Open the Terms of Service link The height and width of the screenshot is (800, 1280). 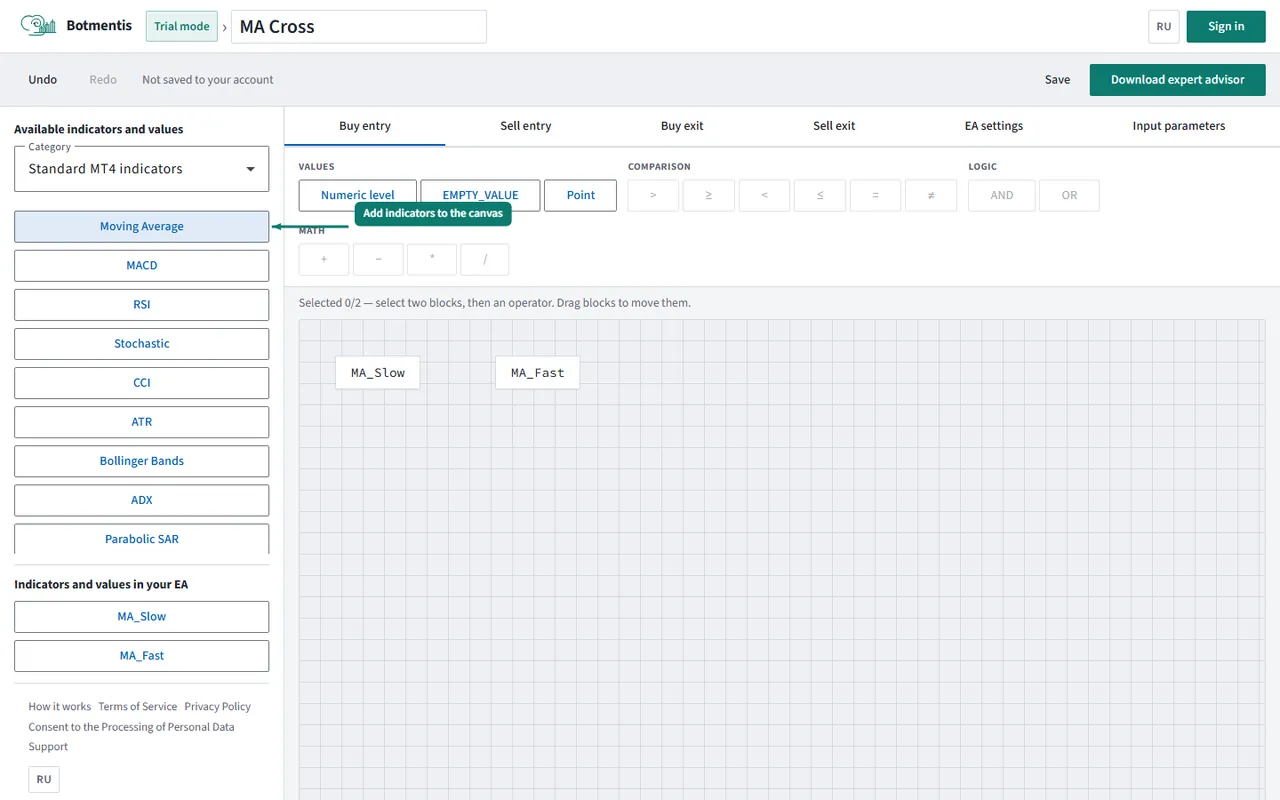pos(138,707)
